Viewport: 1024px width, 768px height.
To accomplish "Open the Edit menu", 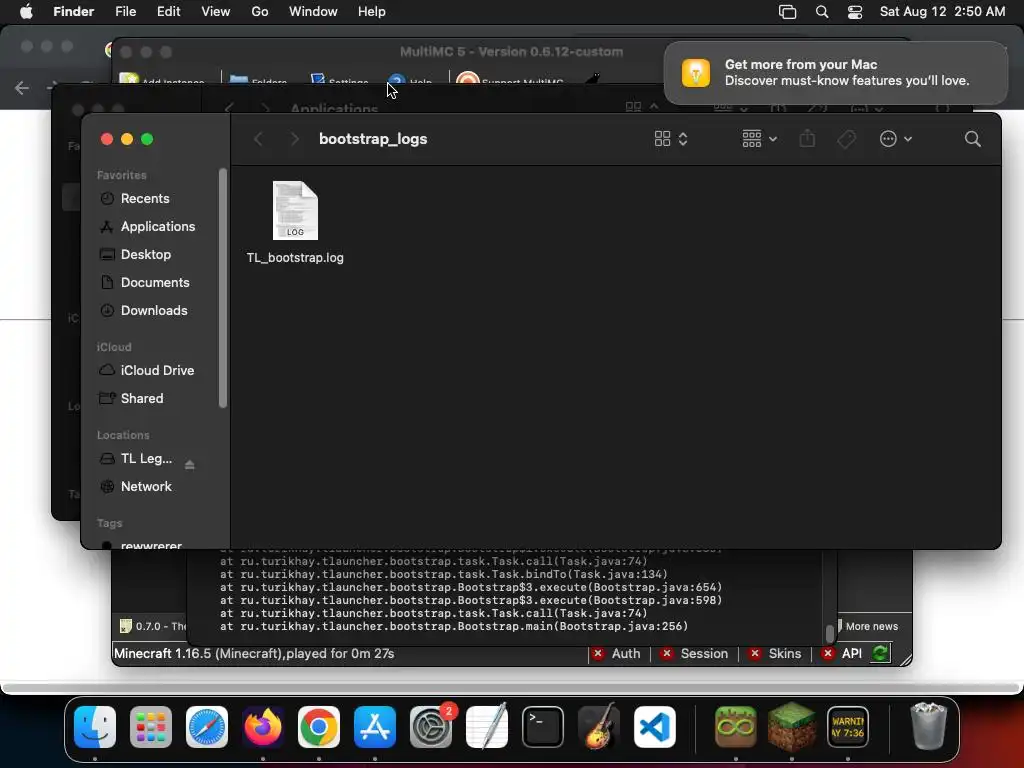I will coord(168,12).
